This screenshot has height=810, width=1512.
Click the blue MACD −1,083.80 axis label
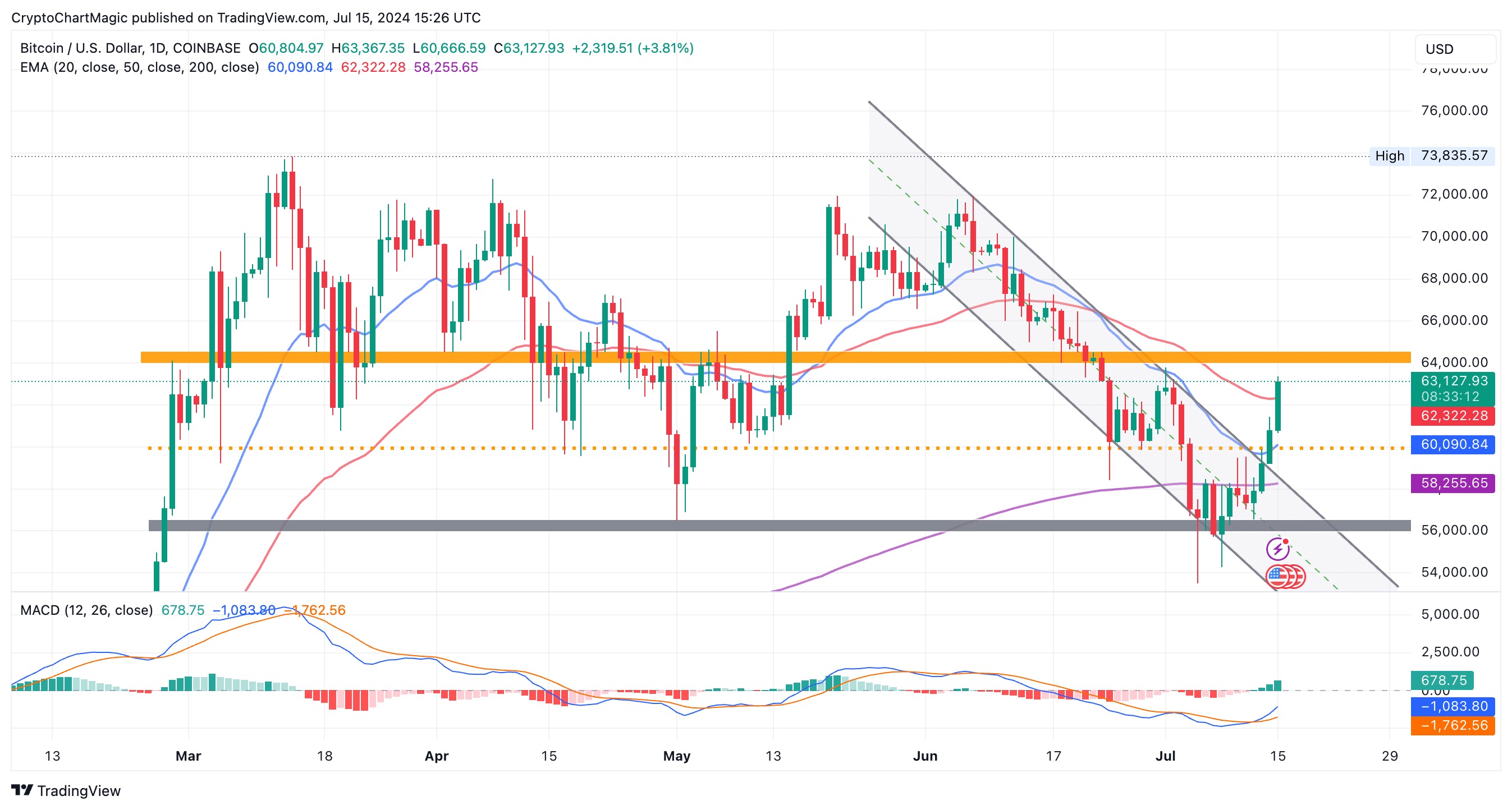click(x=1453, y=706)
